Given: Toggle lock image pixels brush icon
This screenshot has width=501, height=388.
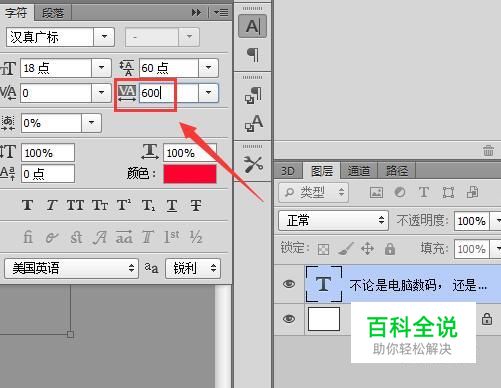Looking at the screenshot, I should (346, 249).
